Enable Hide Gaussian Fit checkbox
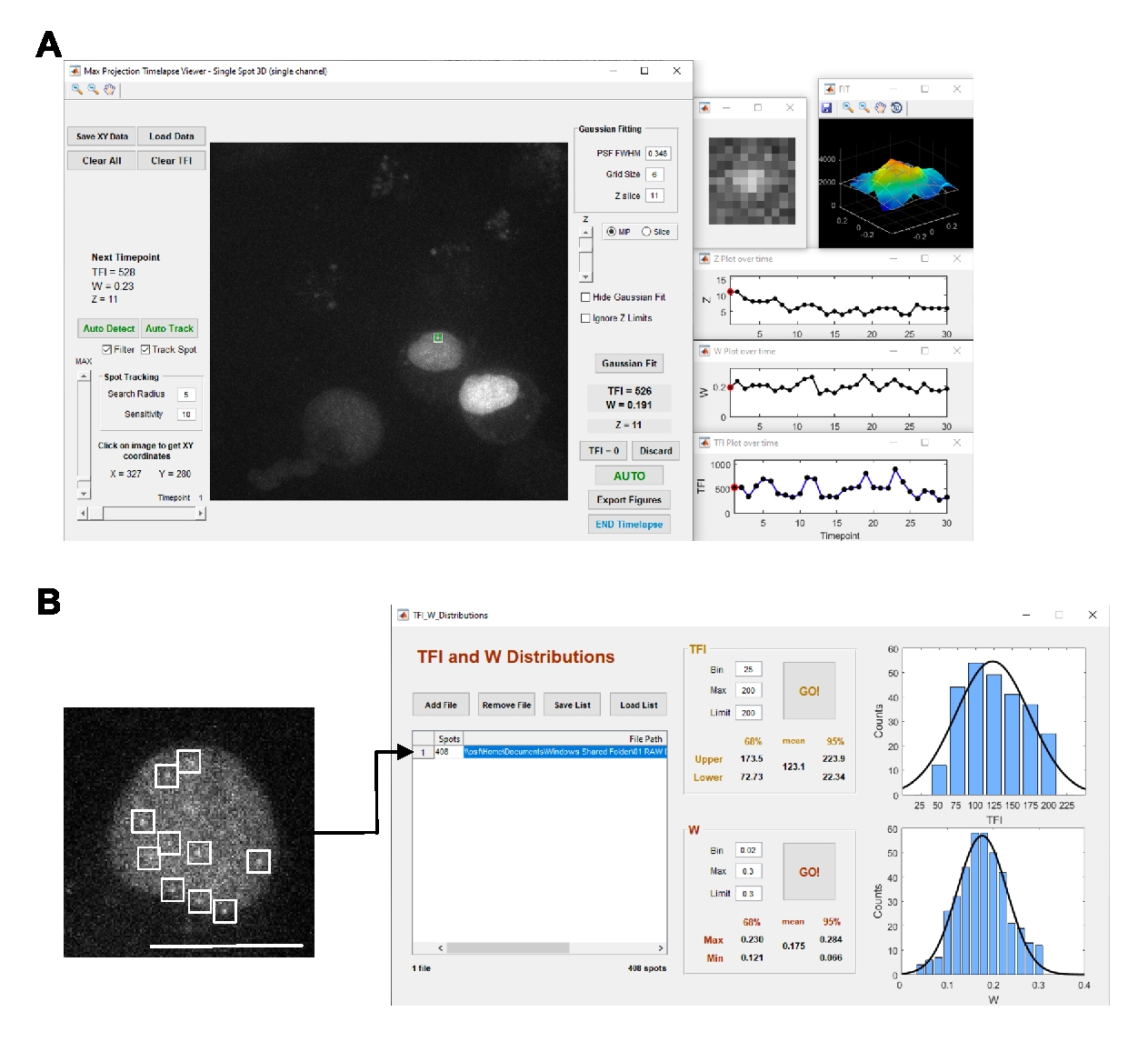This screenshot has width=1148, height=1042. [x=585, y=297]
